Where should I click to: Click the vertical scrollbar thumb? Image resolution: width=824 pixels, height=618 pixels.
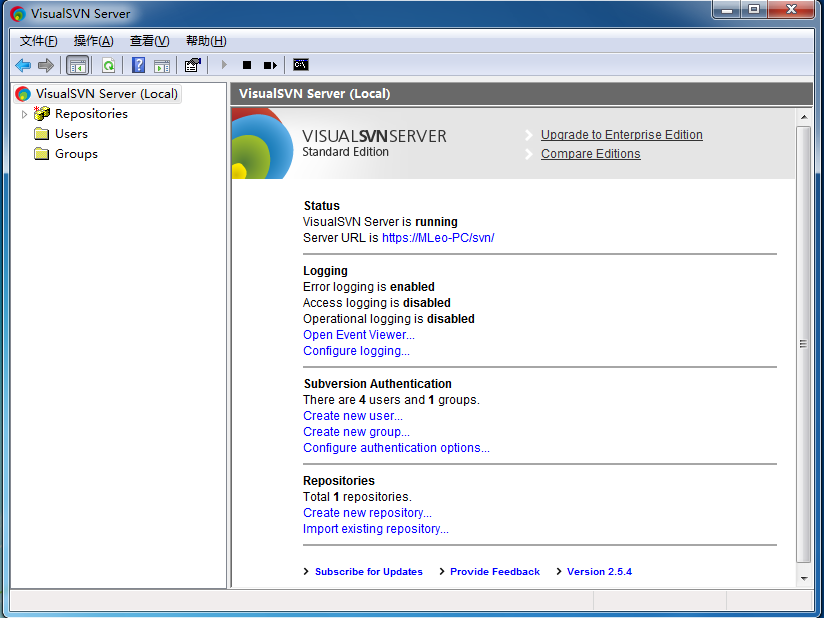pos(804,344)
